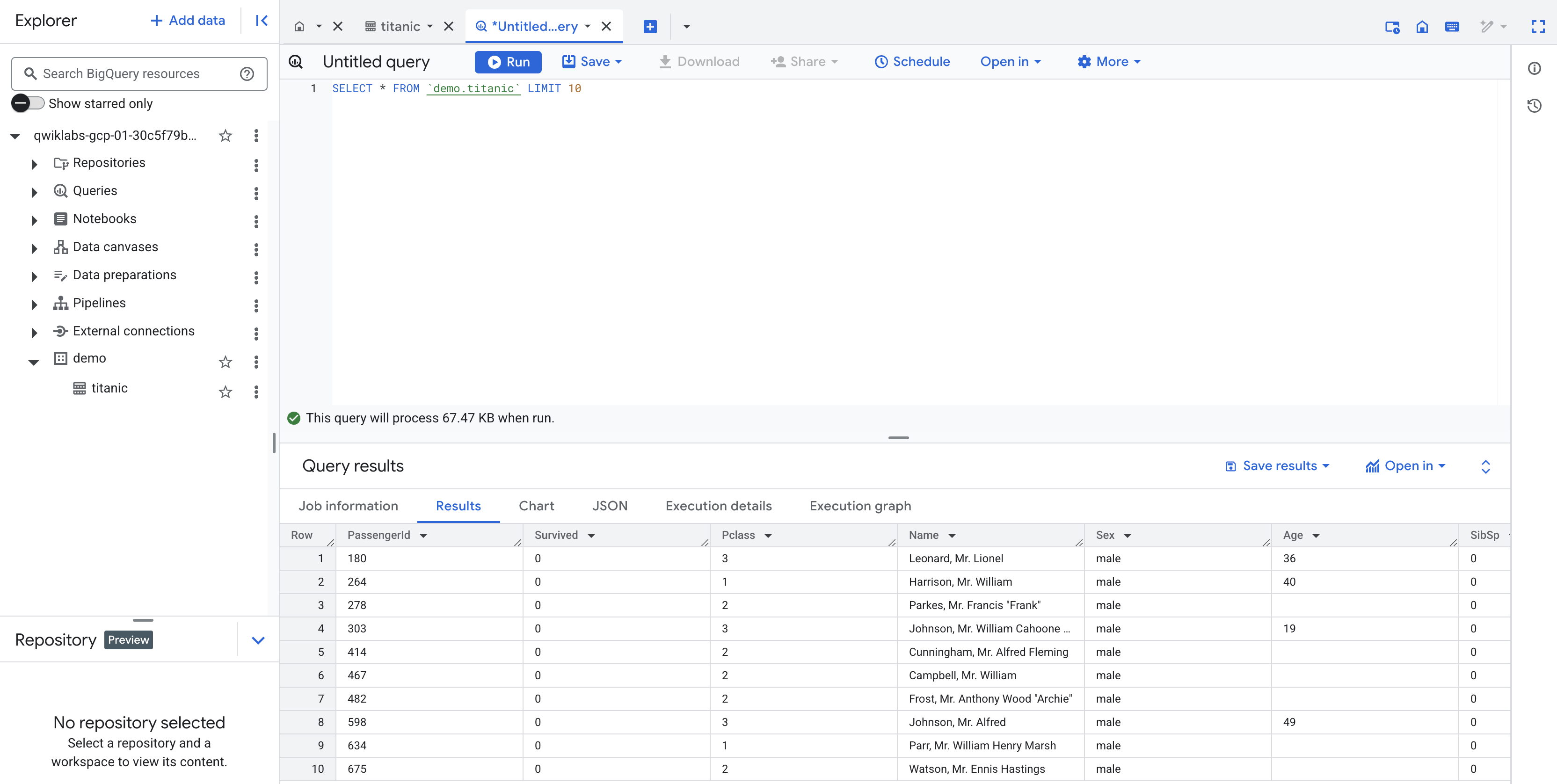This screenshot has width=1557, height=784.
Task: Open results Open in dropdown
Action: (x=1406, y=466)
